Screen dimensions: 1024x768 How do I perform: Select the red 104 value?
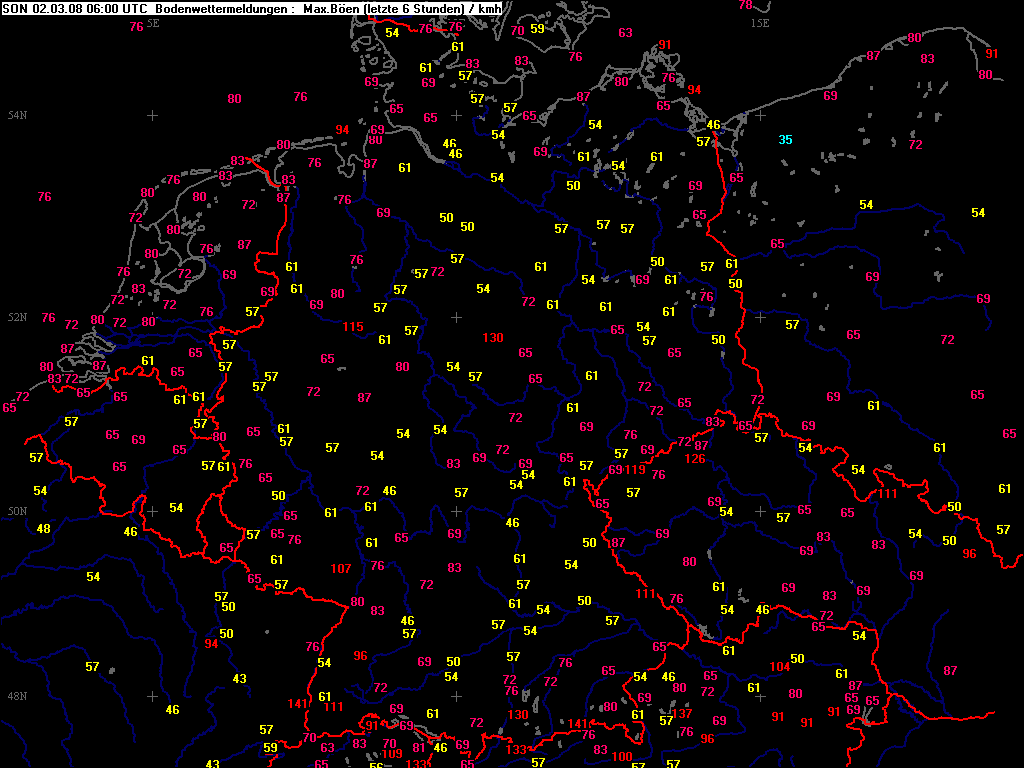click(x=780, y=667)
